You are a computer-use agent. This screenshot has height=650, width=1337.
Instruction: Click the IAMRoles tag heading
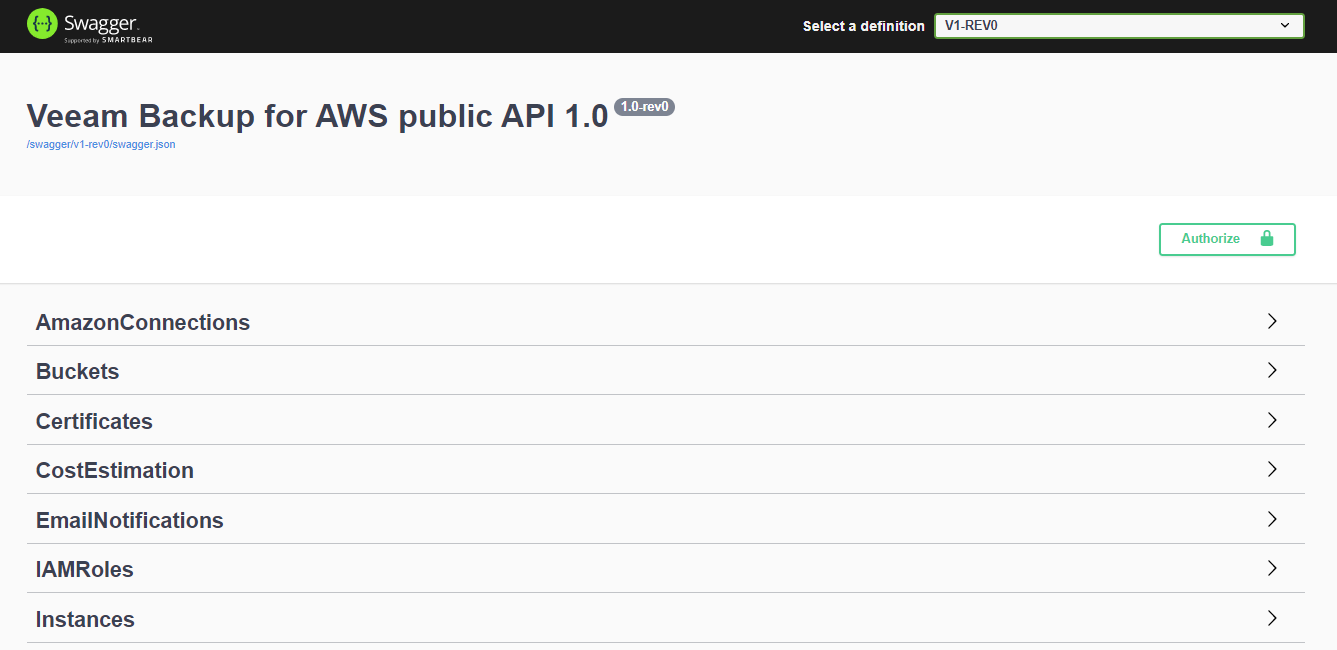pyautogui.click(x=85, y=569)
